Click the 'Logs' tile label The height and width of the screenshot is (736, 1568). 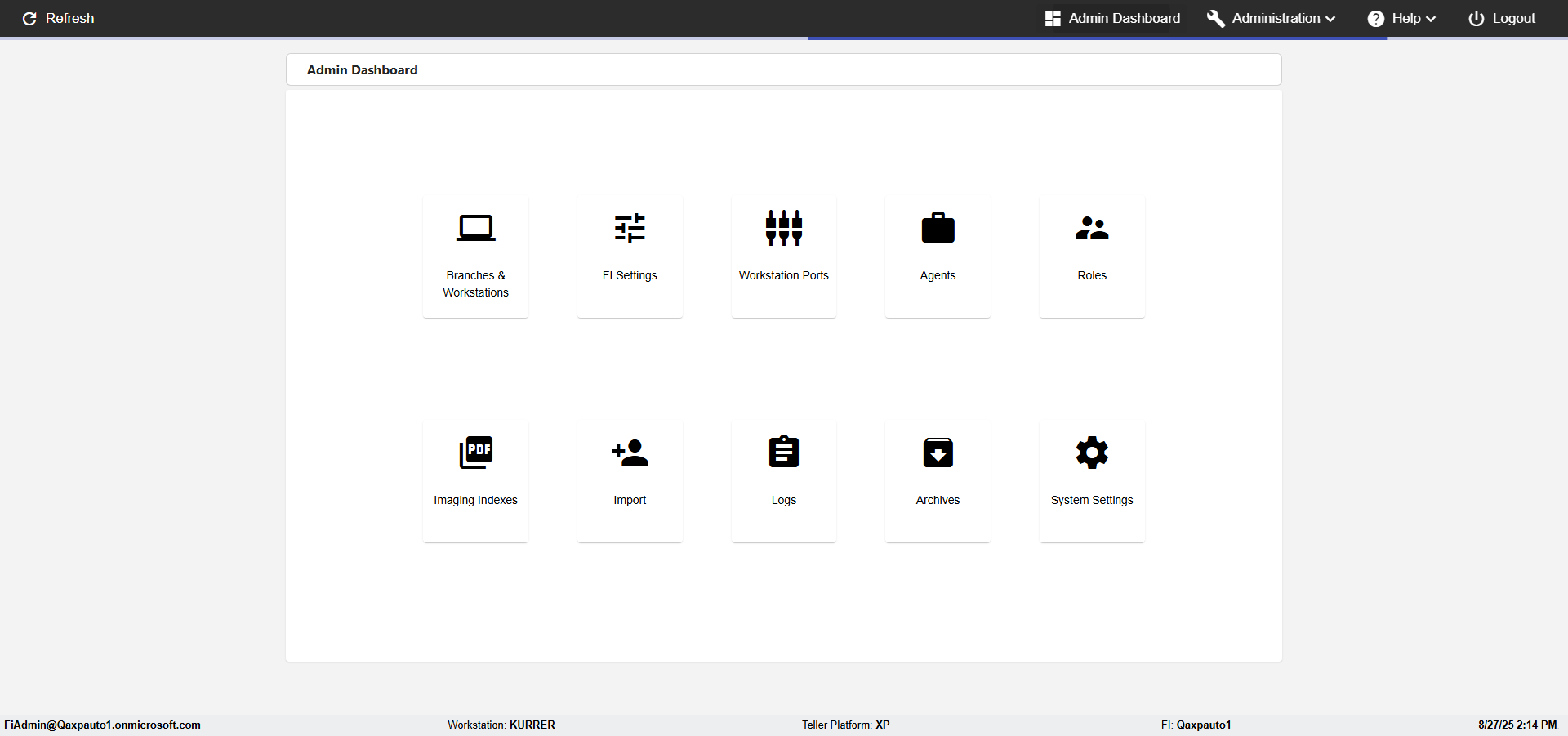pyautogui.click(x=784, y=500)
